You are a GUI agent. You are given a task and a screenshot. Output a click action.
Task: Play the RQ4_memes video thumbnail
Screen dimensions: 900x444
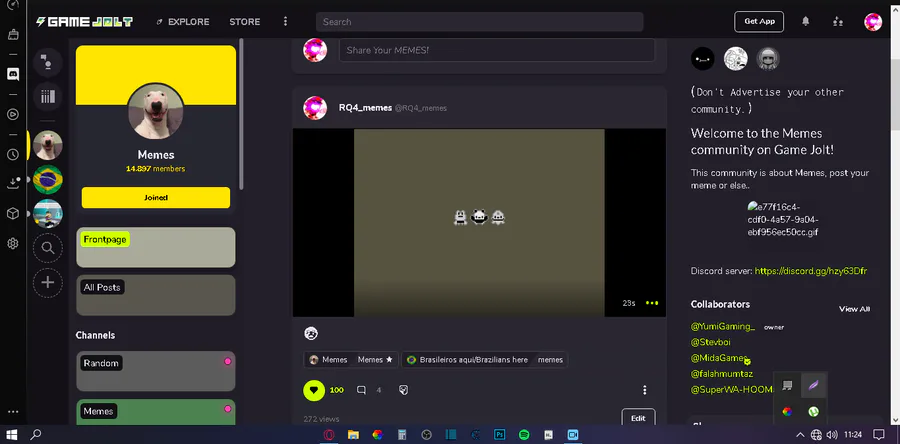479,223
